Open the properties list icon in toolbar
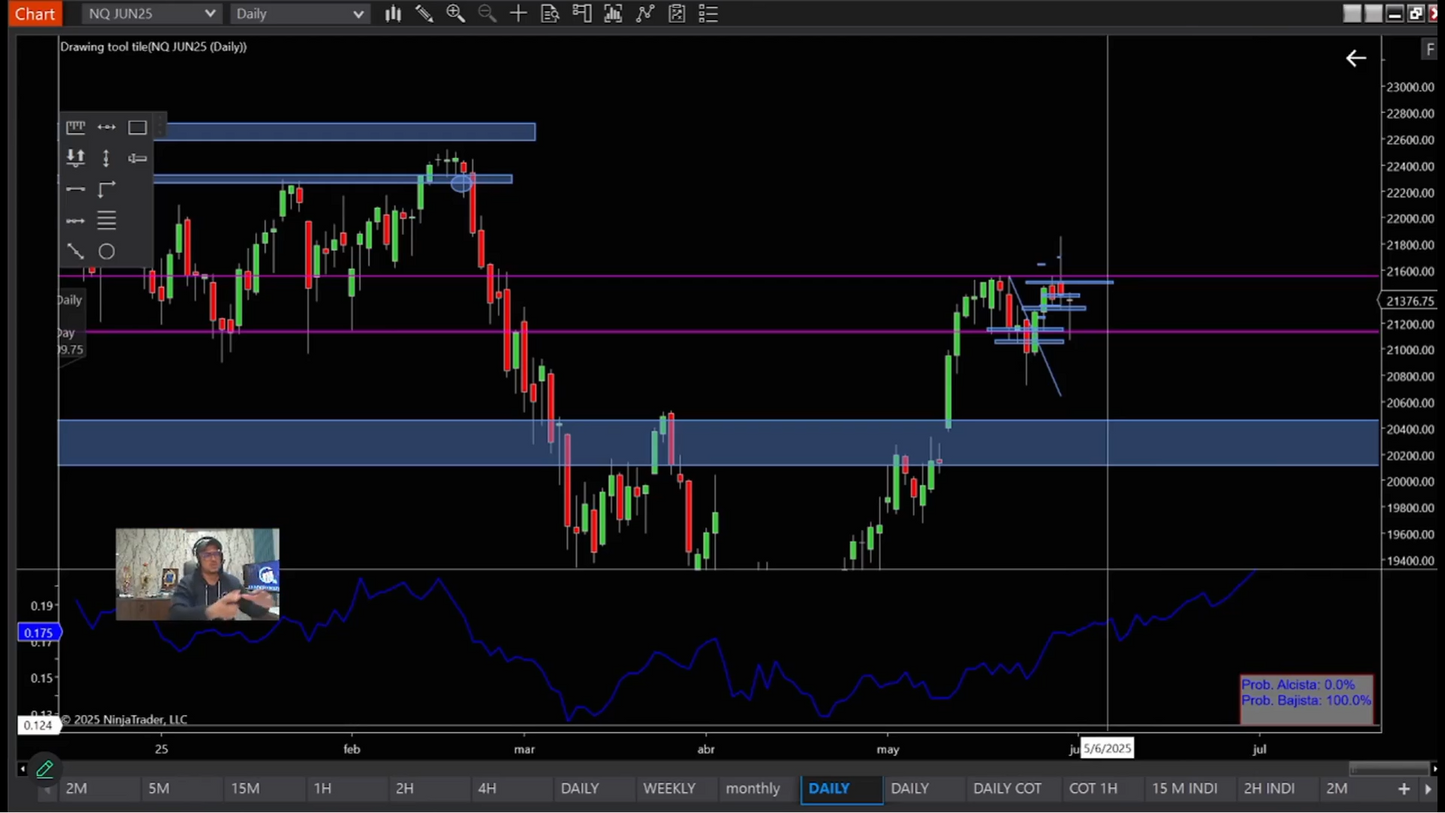Image resolution: width=1445 pixels, height=813 pixels. tap(708, 13)
